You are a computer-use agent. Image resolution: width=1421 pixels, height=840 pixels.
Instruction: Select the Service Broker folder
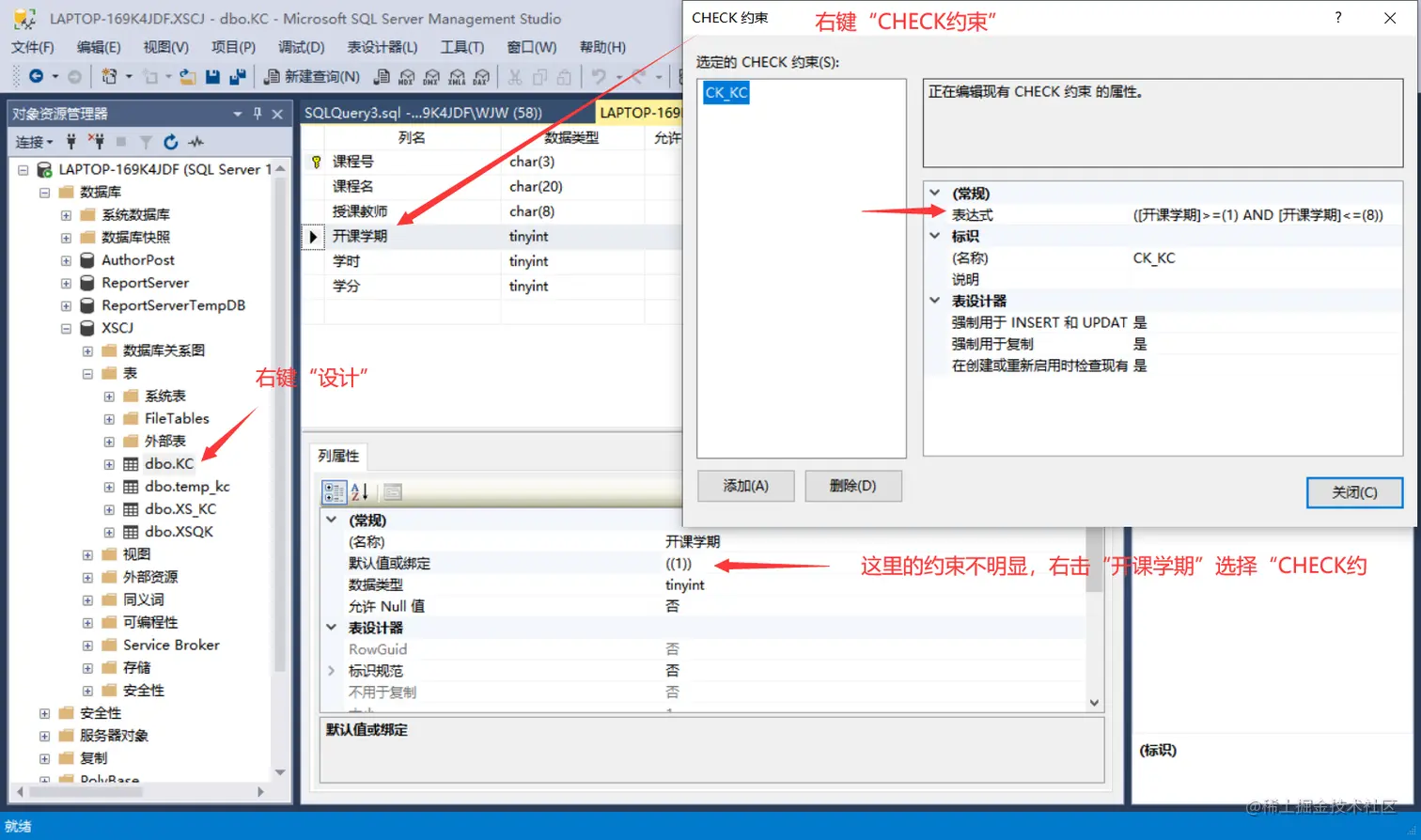click(x=171, y=646)
